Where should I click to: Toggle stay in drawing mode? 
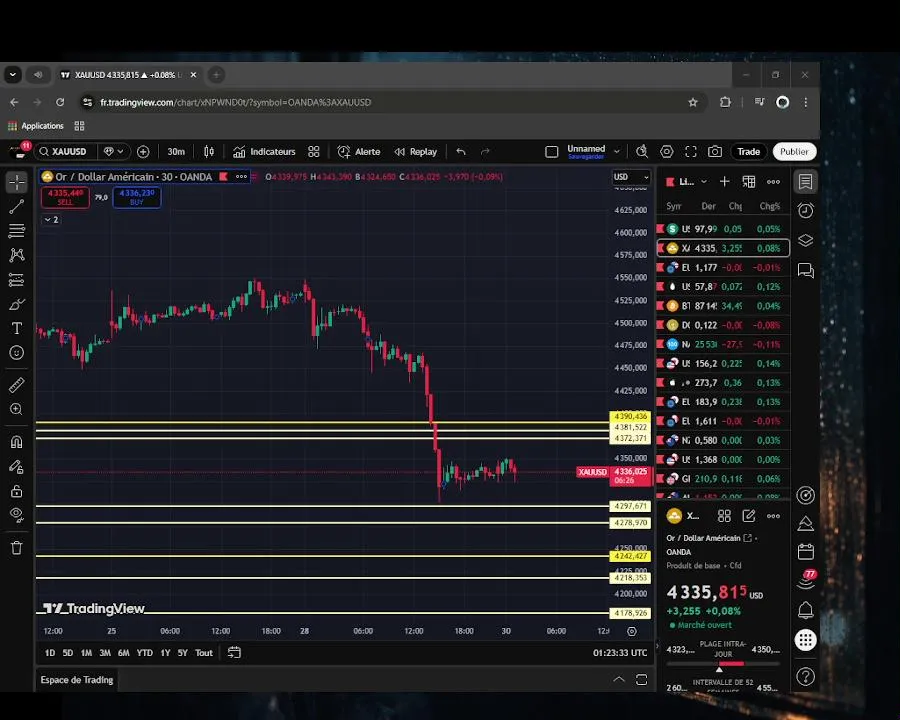point(17,466)
